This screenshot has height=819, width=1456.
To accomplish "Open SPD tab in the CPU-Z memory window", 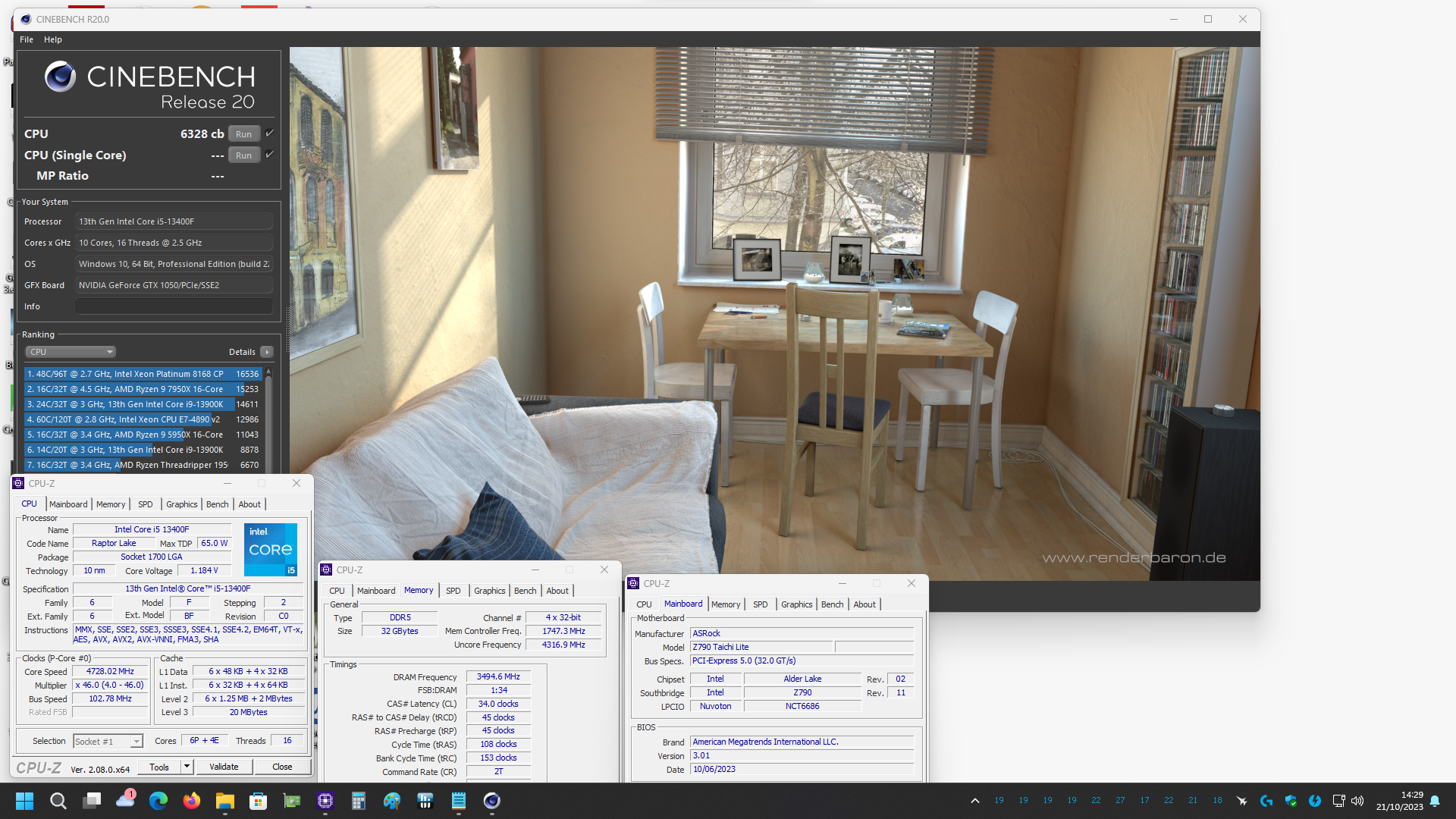I will tap(453, 591).
